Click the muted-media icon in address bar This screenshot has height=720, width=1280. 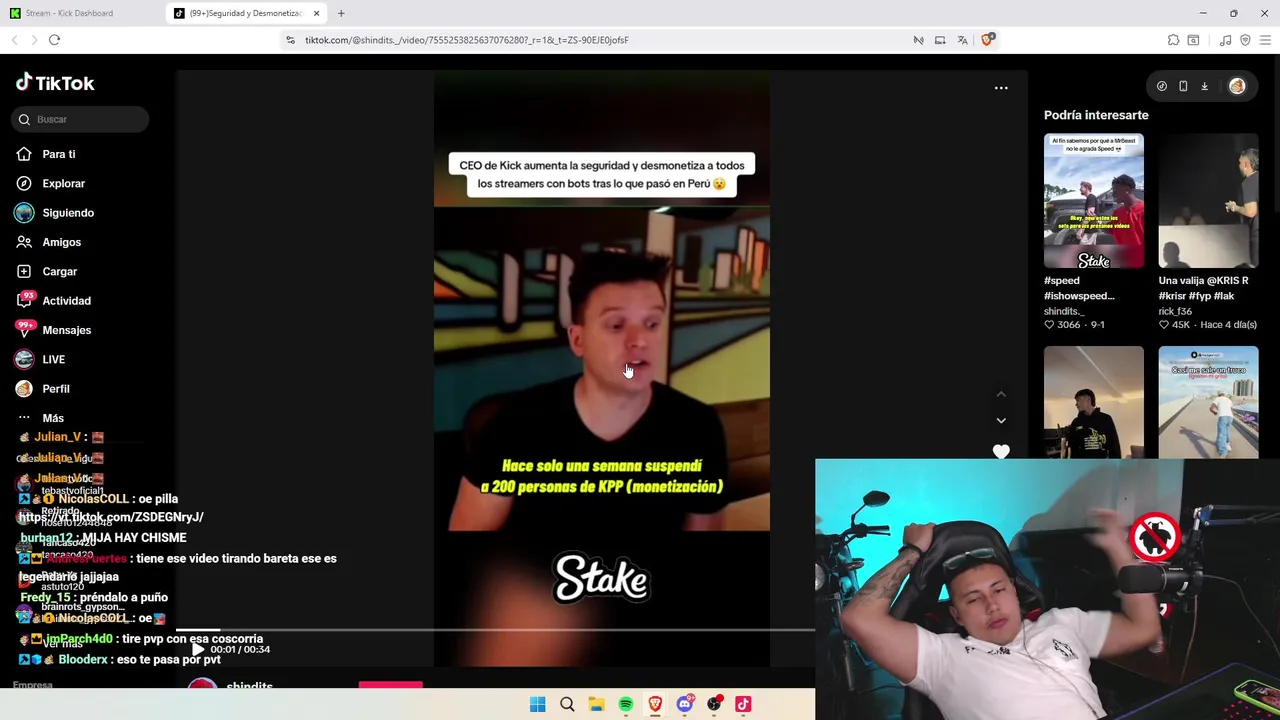tap(918, 40)
